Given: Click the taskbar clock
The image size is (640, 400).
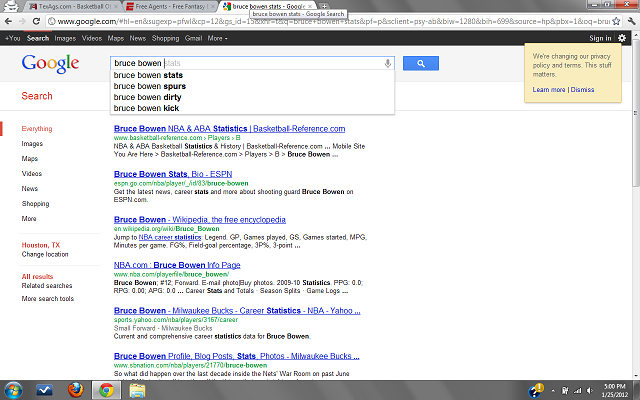Looking at the screenshot, I should [614, 391].
